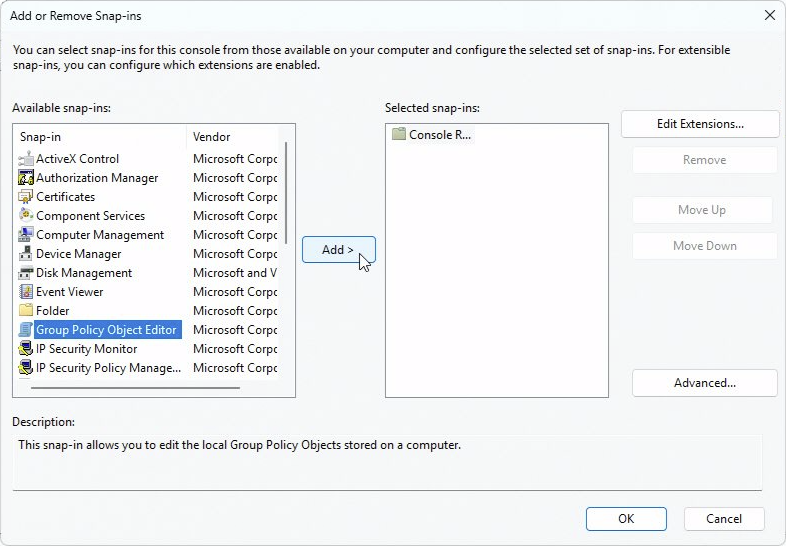Confirm with the OK button
Viewport: 786px width, 546px height.
[x=625, y=519]
